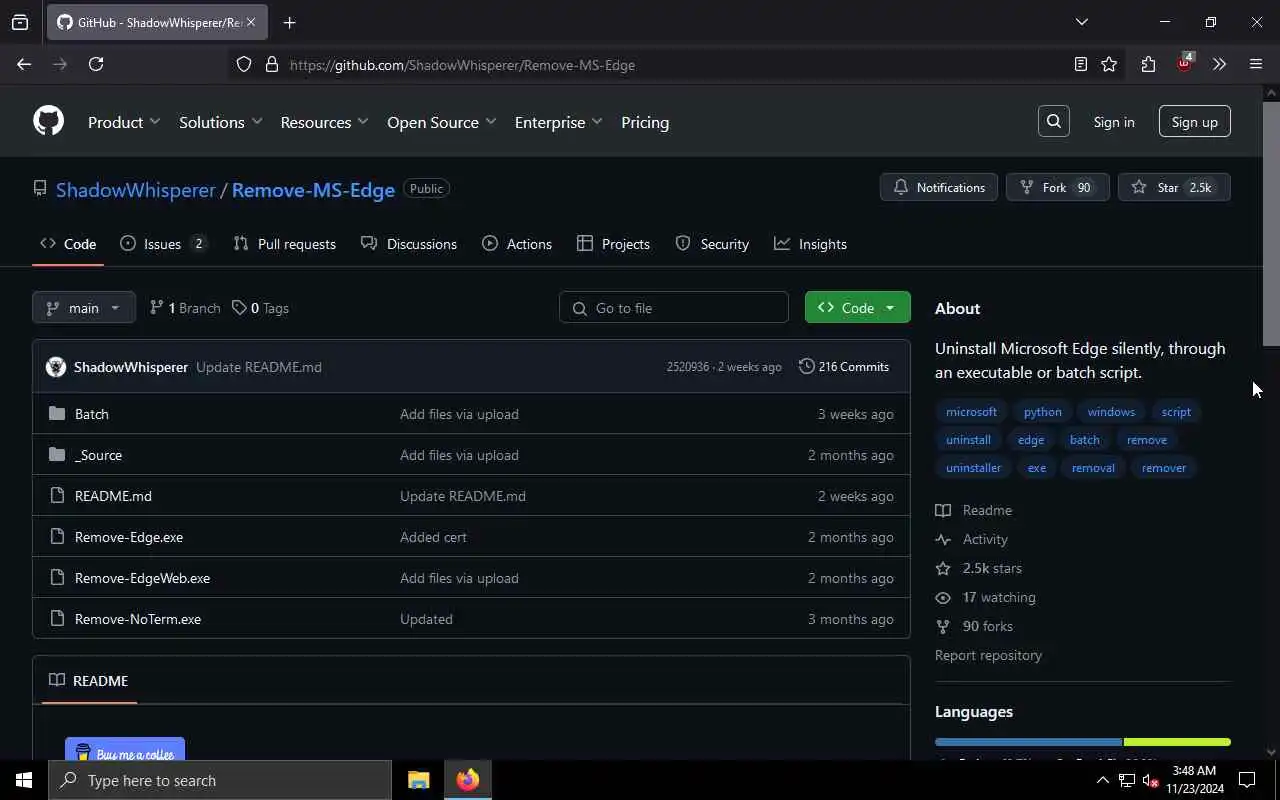Click the Sign up button

coord(1194,122)
